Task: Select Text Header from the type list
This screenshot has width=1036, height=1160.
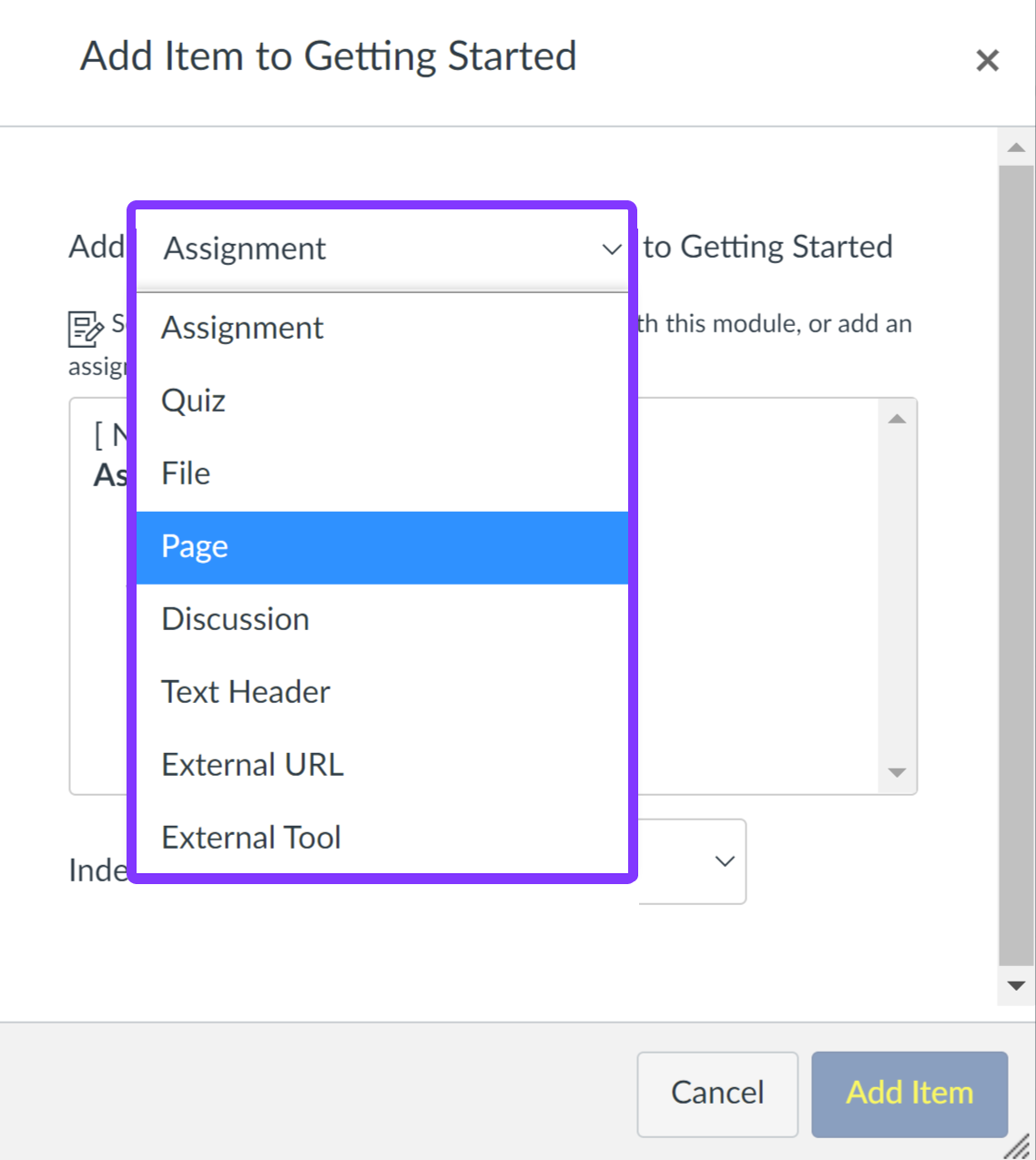Action: pos(245,691)
